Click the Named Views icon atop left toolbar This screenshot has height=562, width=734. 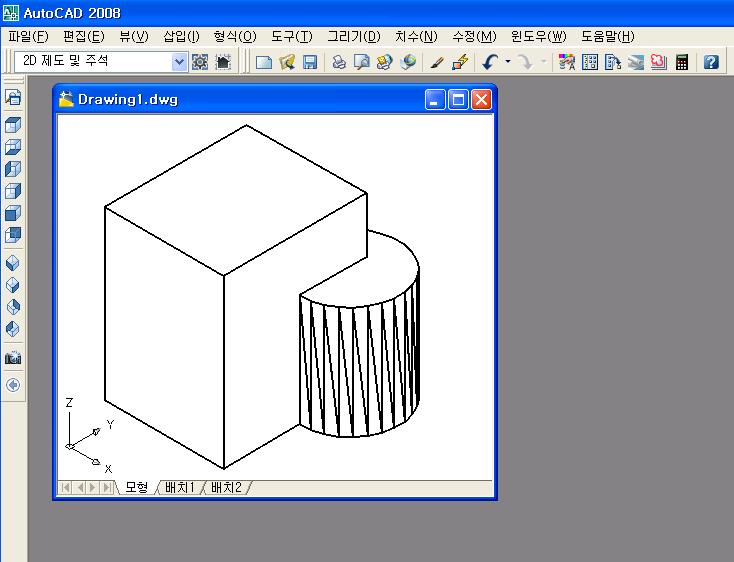pos(13,98)
